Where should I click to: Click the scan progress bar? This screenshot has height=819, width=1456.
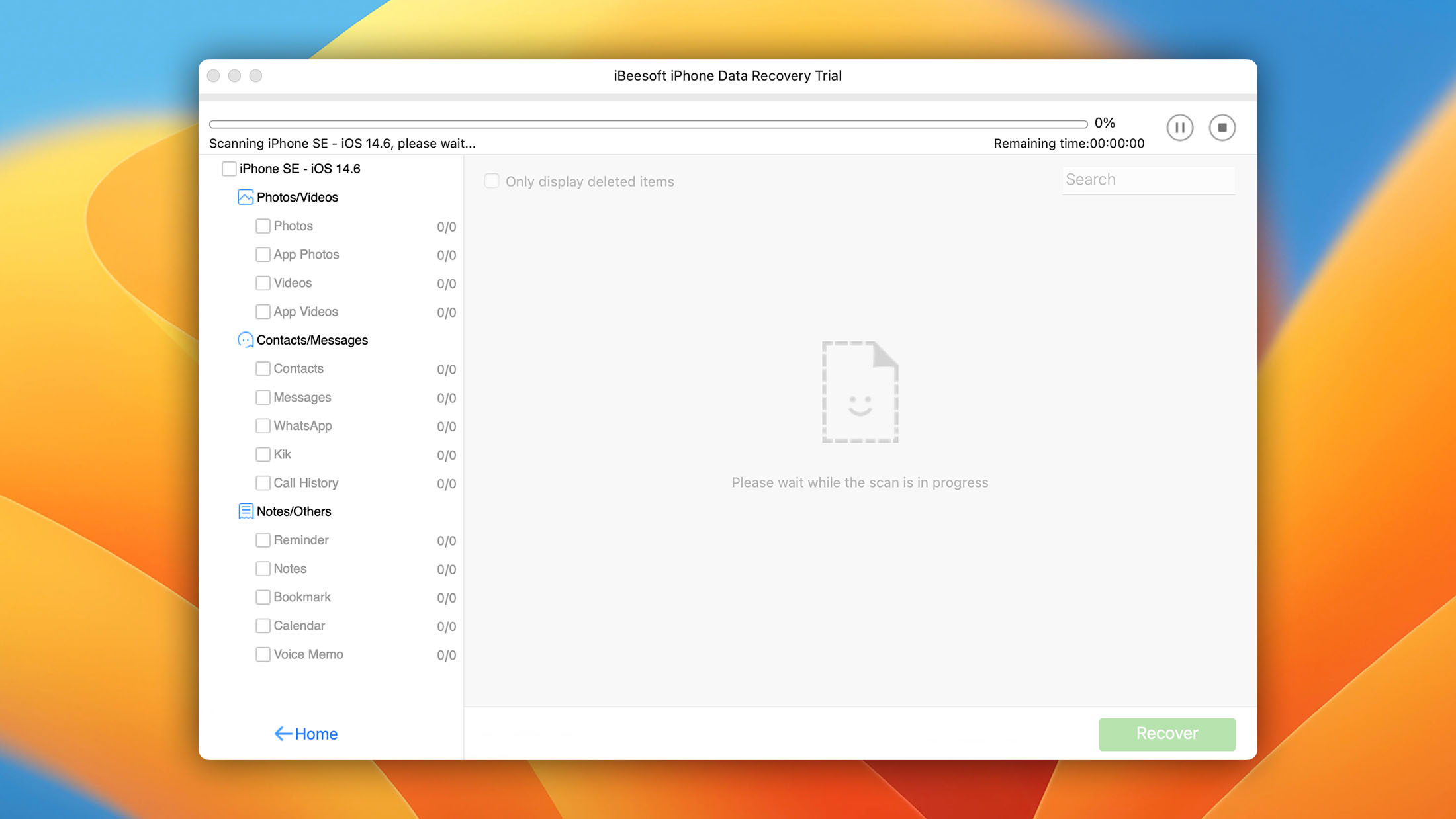[648, 124]
